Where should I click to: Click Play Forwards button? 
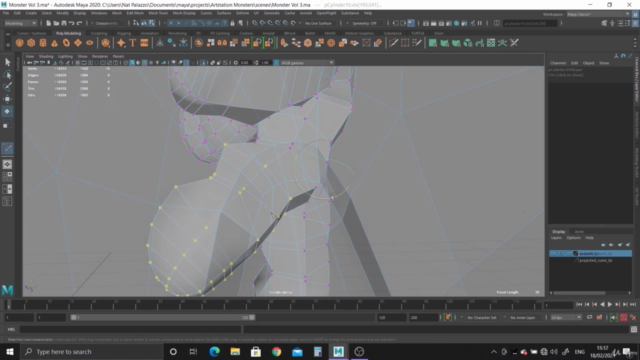tap(610, 304)
